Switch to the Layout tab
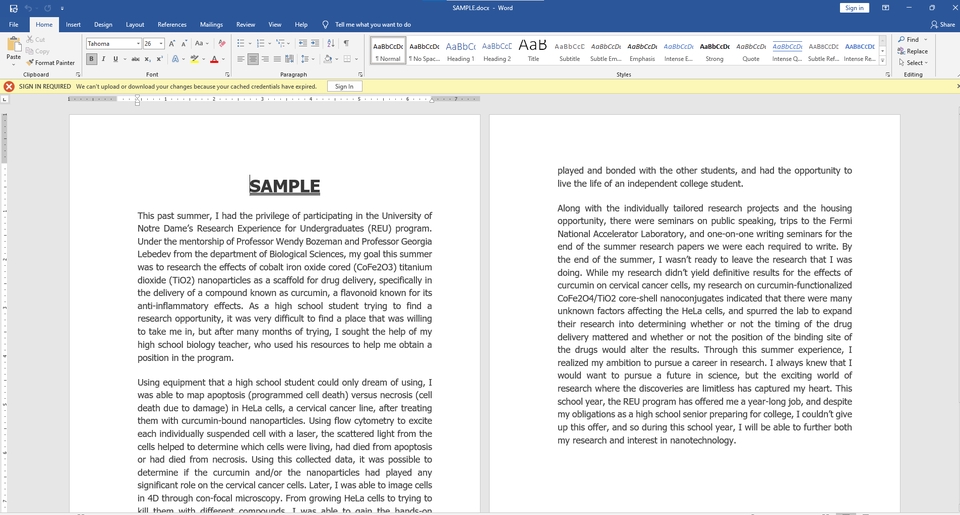This screenshot has width=960, height=515. [135, 24]
